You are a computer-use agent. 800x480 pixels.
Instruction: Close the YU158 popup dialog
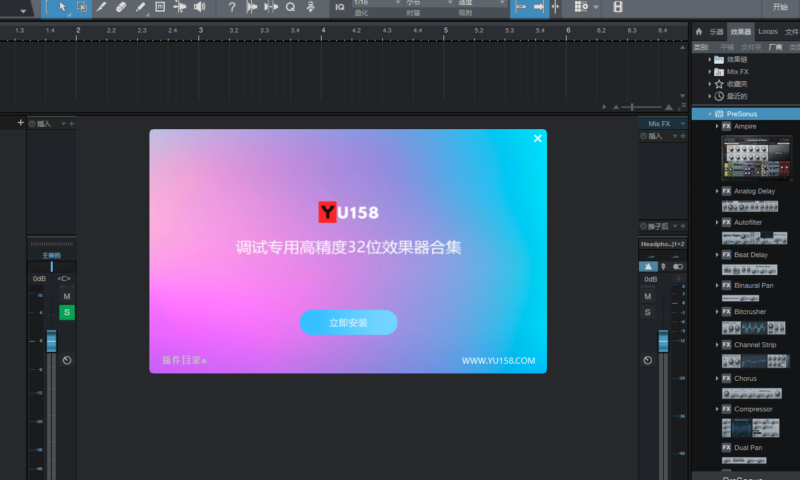537,139
